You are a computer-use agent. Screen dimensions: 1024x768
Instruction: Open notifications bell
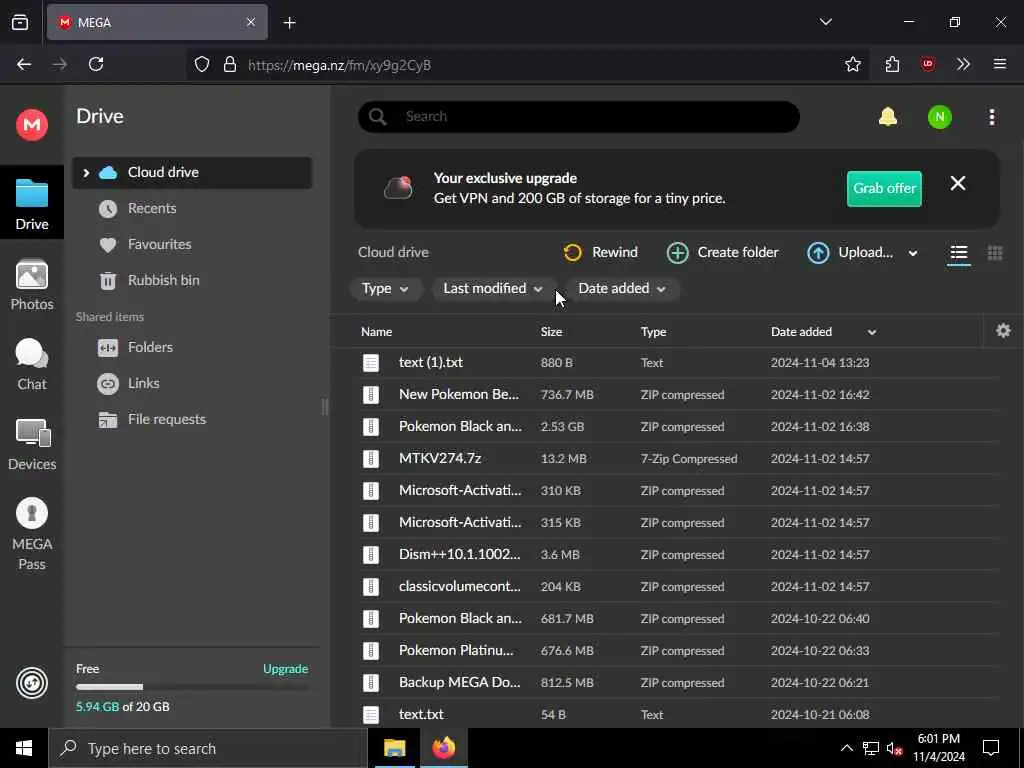tap(888, 117)
